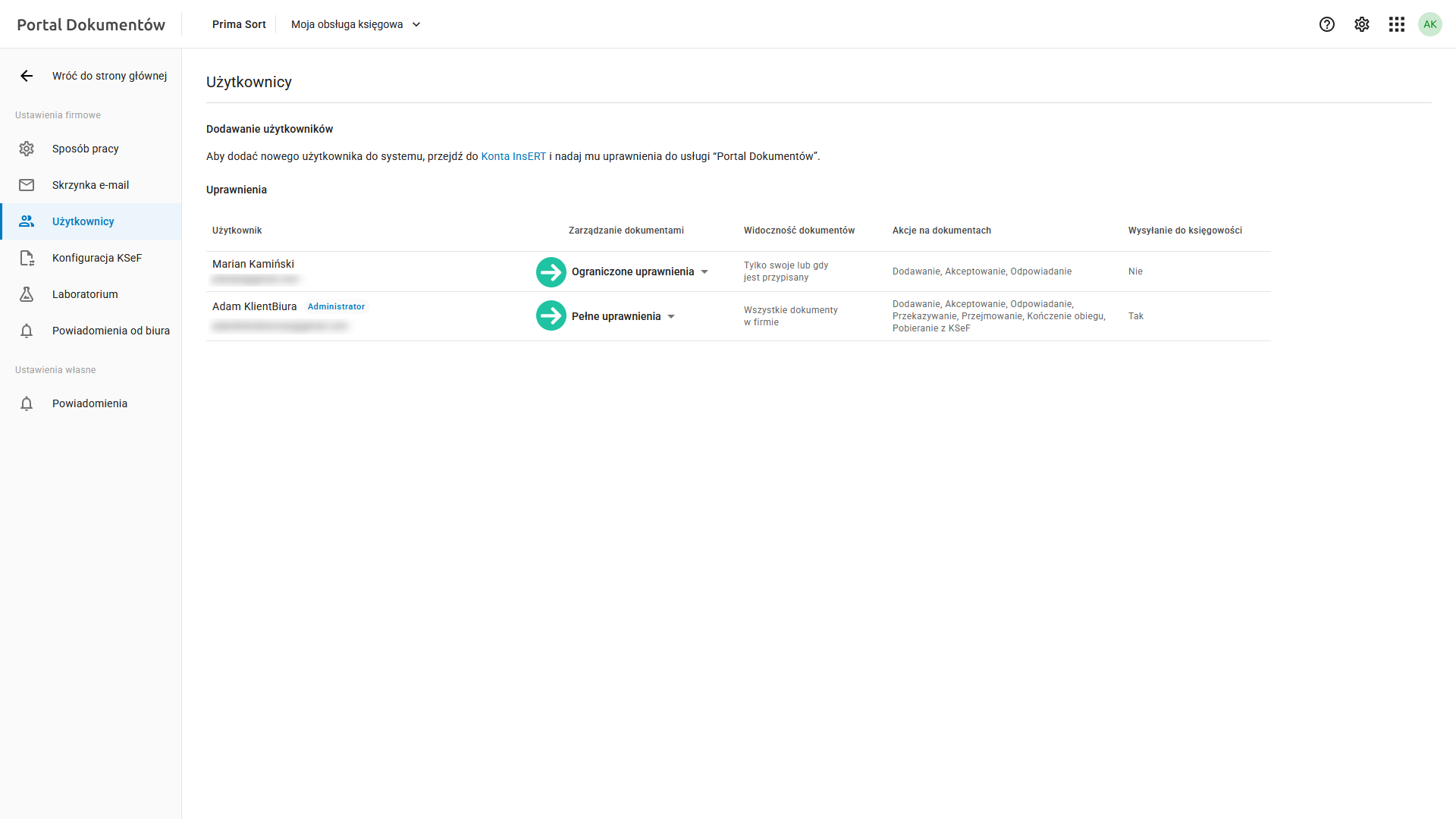
Task: Click the Portal Dokumentów logo title
Action: 91,24
